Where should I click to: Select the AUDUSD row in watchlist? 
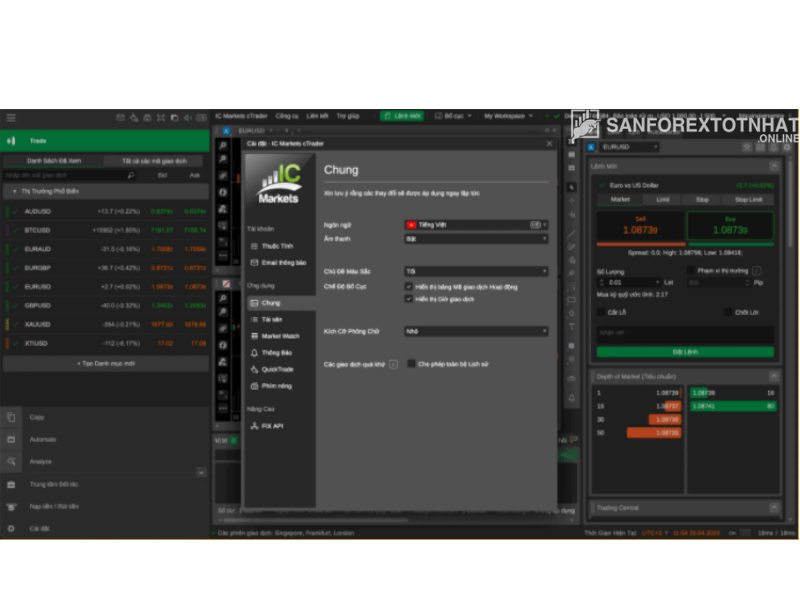click(x=105, y=211)
